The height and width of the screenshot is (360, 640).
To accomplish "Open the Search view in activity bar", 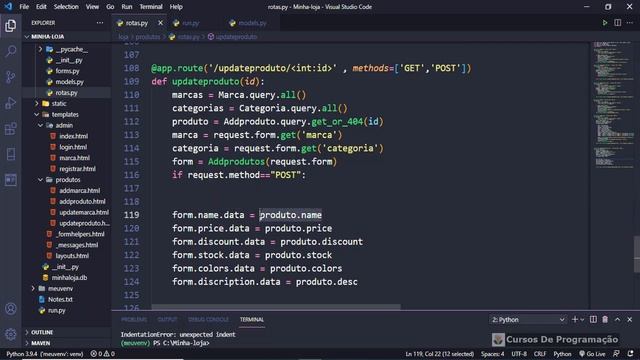I will point(11,51).
